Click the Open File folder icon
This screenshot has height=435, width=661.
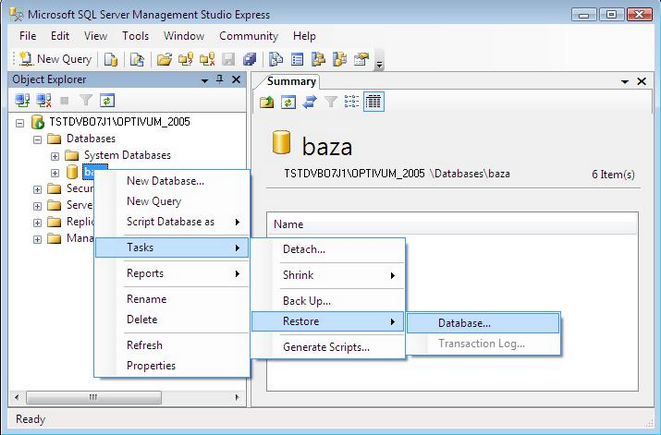coord(164,59)
